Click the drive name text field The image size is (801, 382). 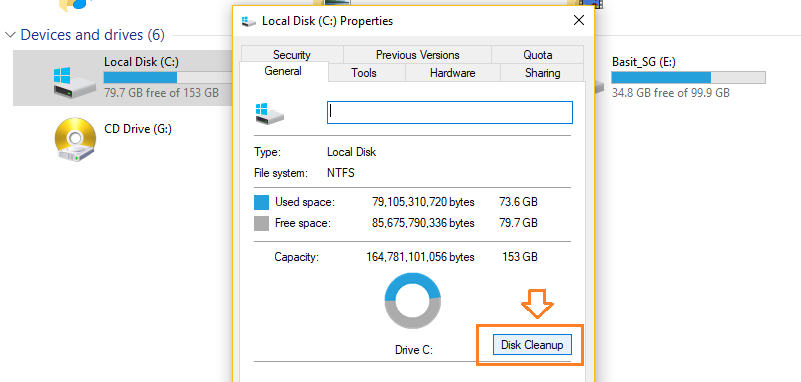pos(450,112)
